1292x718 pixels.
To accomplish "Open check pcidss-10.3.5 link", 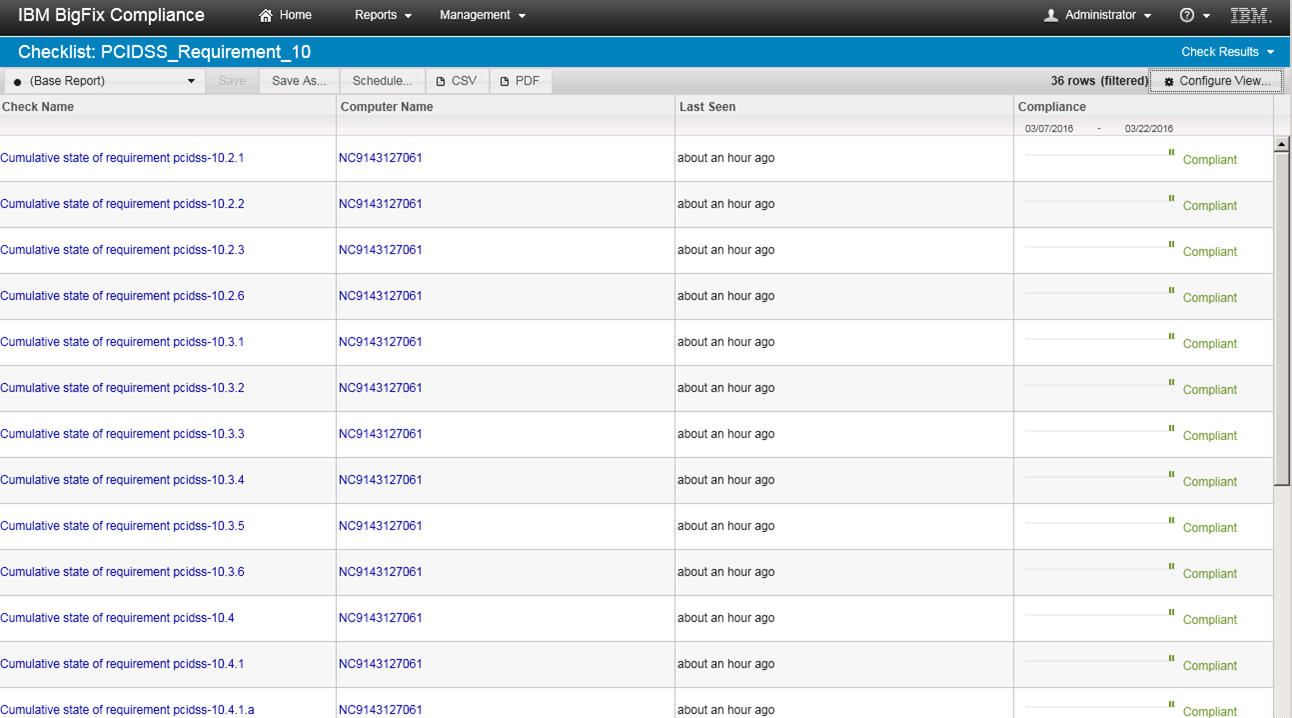I will [x=122, y=526].
